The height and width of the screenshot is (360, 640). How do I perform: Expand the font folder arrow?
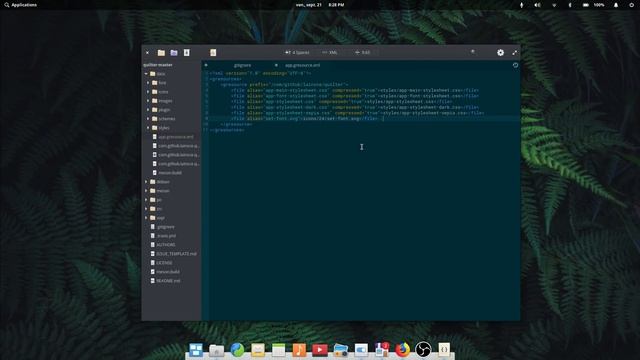[148, 83]
